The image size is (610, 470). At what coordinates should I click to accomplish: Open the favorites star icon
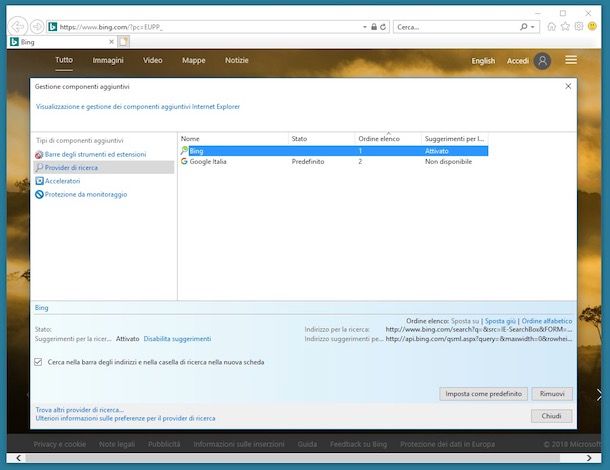(565, 26)
